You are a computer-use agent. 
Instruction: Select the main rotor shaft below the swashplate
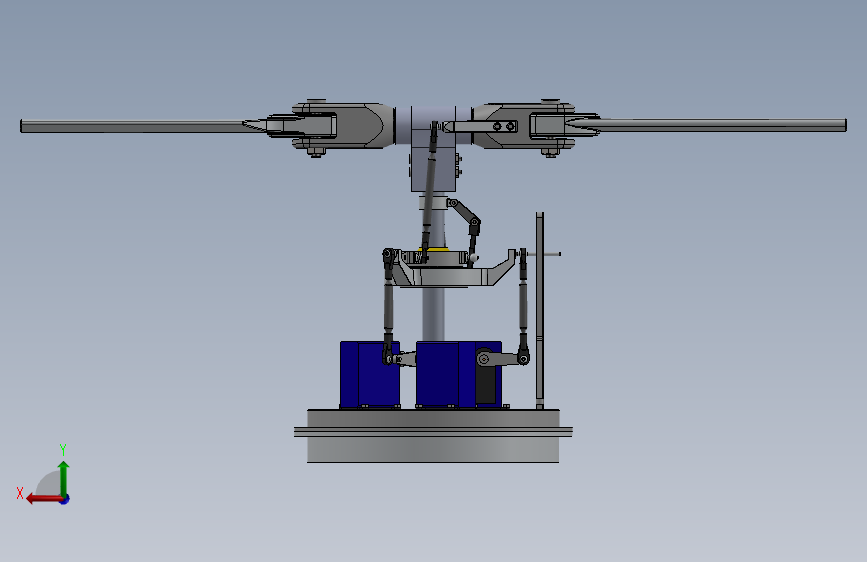(x=434, y=314)
